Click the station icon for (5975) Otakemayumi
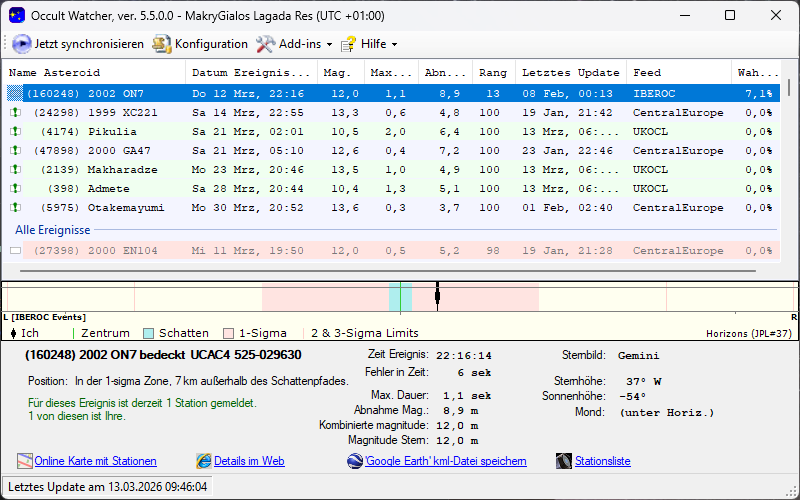 [x=15, y=208]
